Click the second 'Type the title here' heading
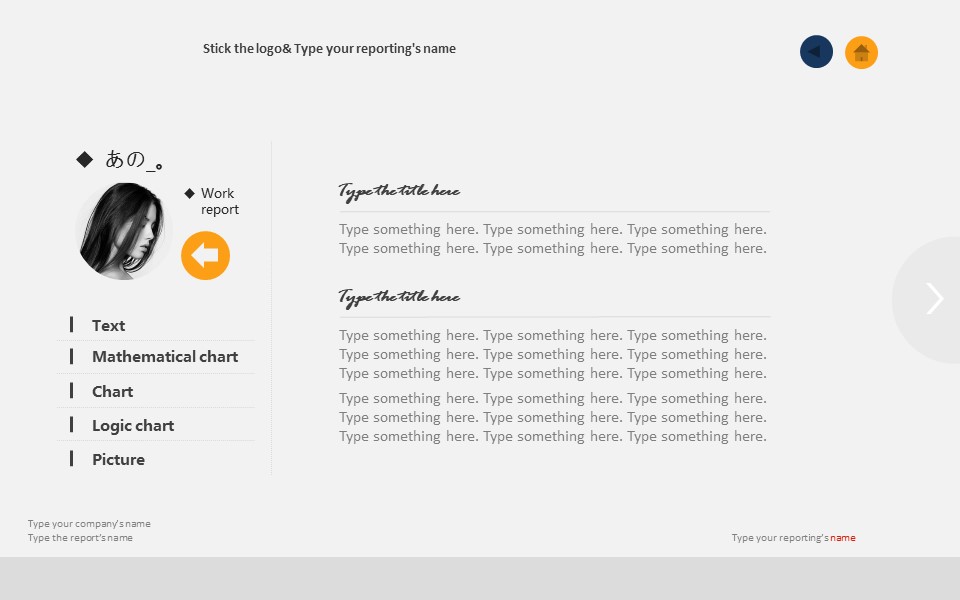960x600 pixels. (399, 297)
